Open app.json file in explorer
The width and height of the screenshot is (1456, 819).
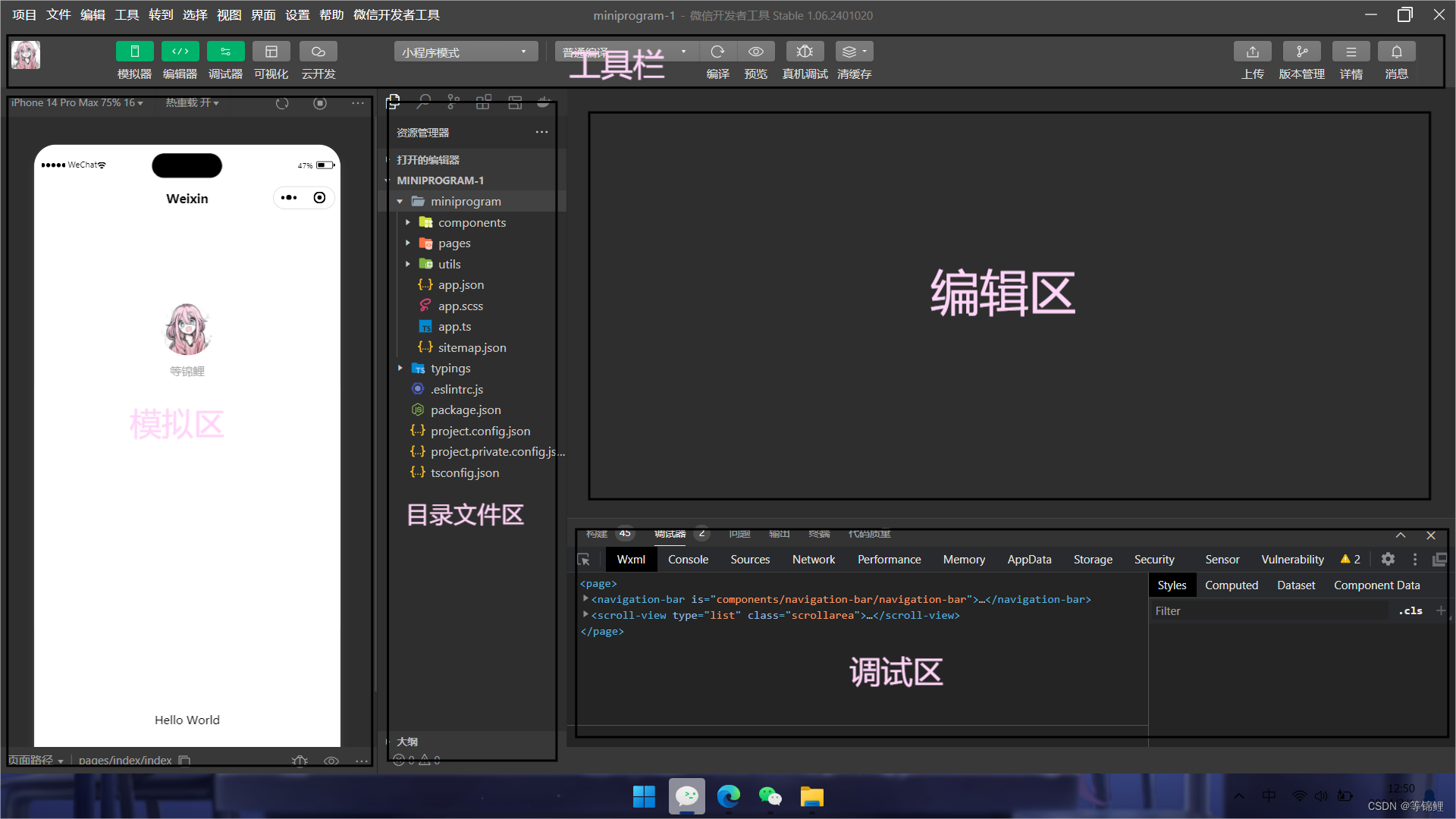460,285
